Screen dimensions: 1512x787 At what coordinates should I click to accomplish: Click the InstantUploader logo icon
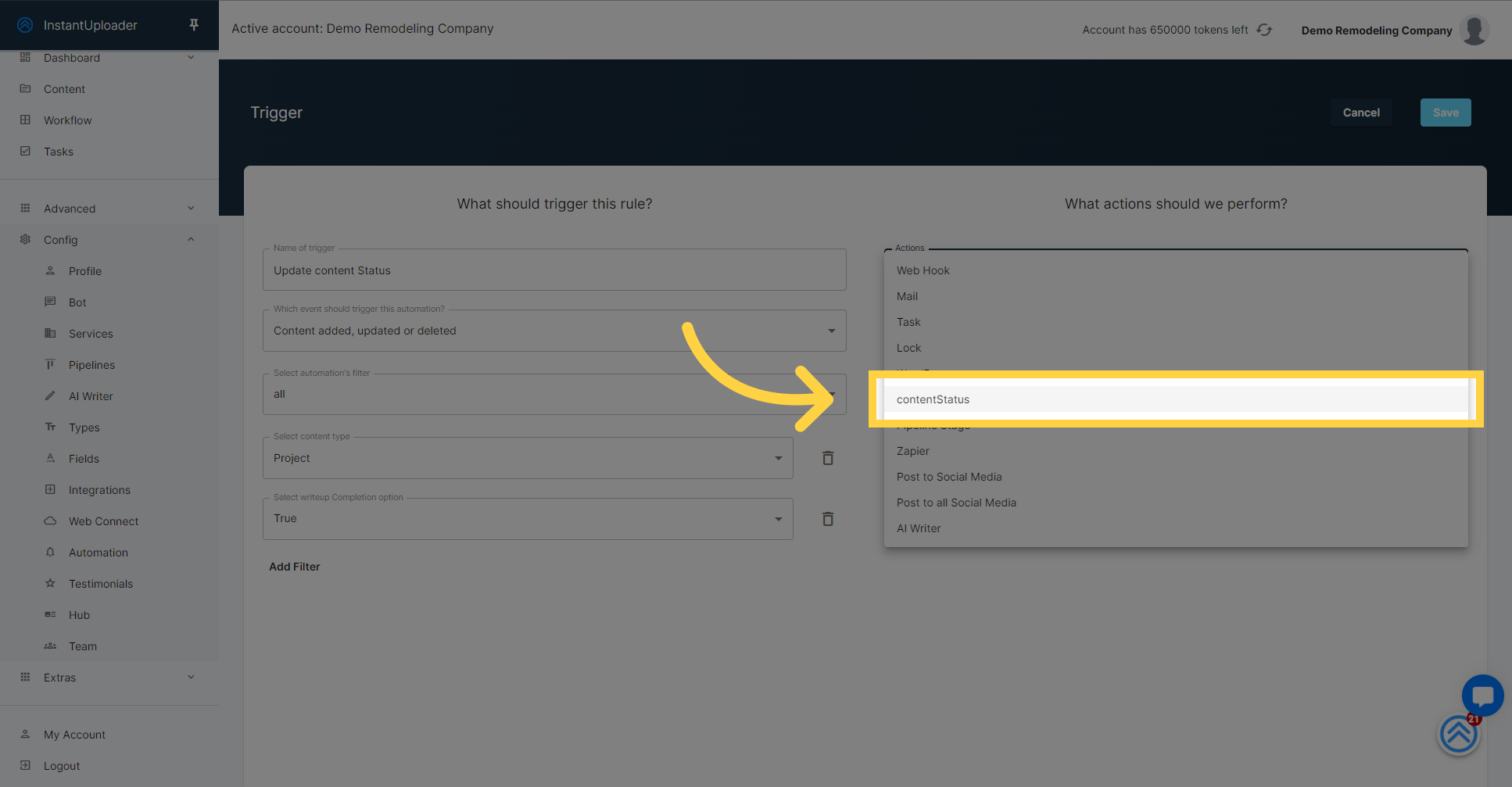pyautogui.click(x=25, y=25)
